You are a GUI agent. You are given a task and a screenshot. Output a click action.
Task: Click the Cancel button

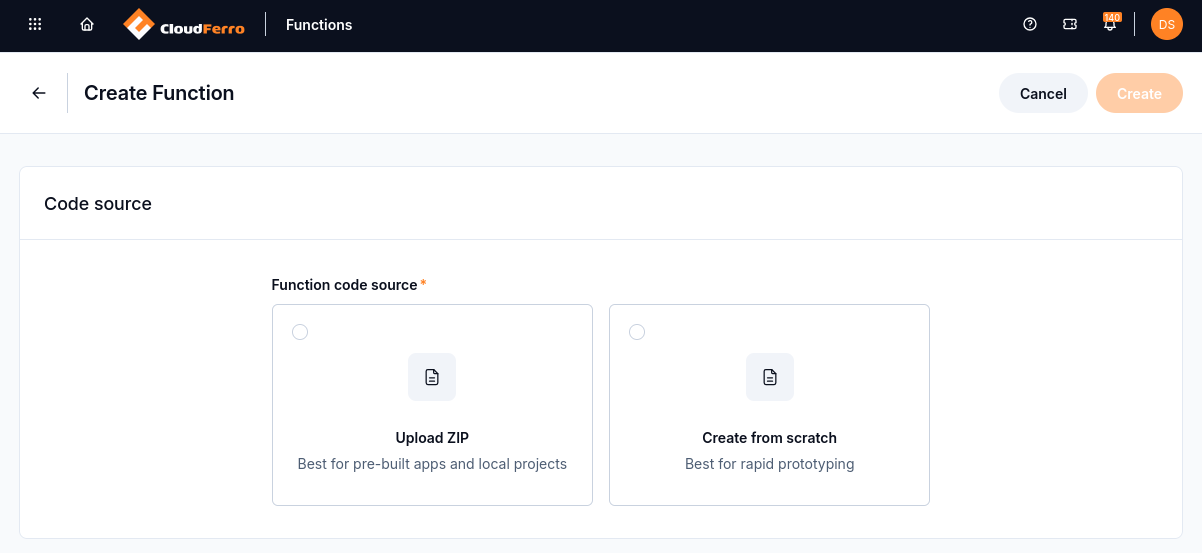[x=1043, y=93]
